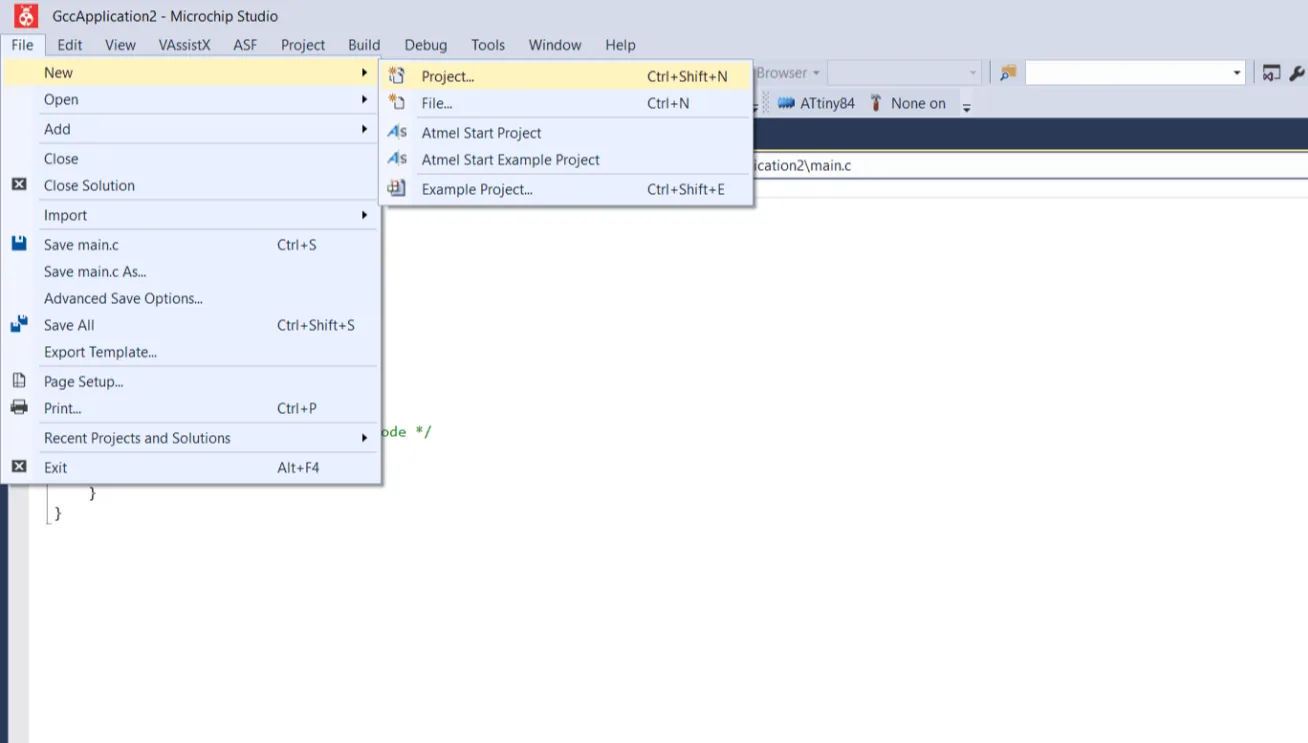
Task: Open the Project menu in the menu bar
Action: coord(303,45)
